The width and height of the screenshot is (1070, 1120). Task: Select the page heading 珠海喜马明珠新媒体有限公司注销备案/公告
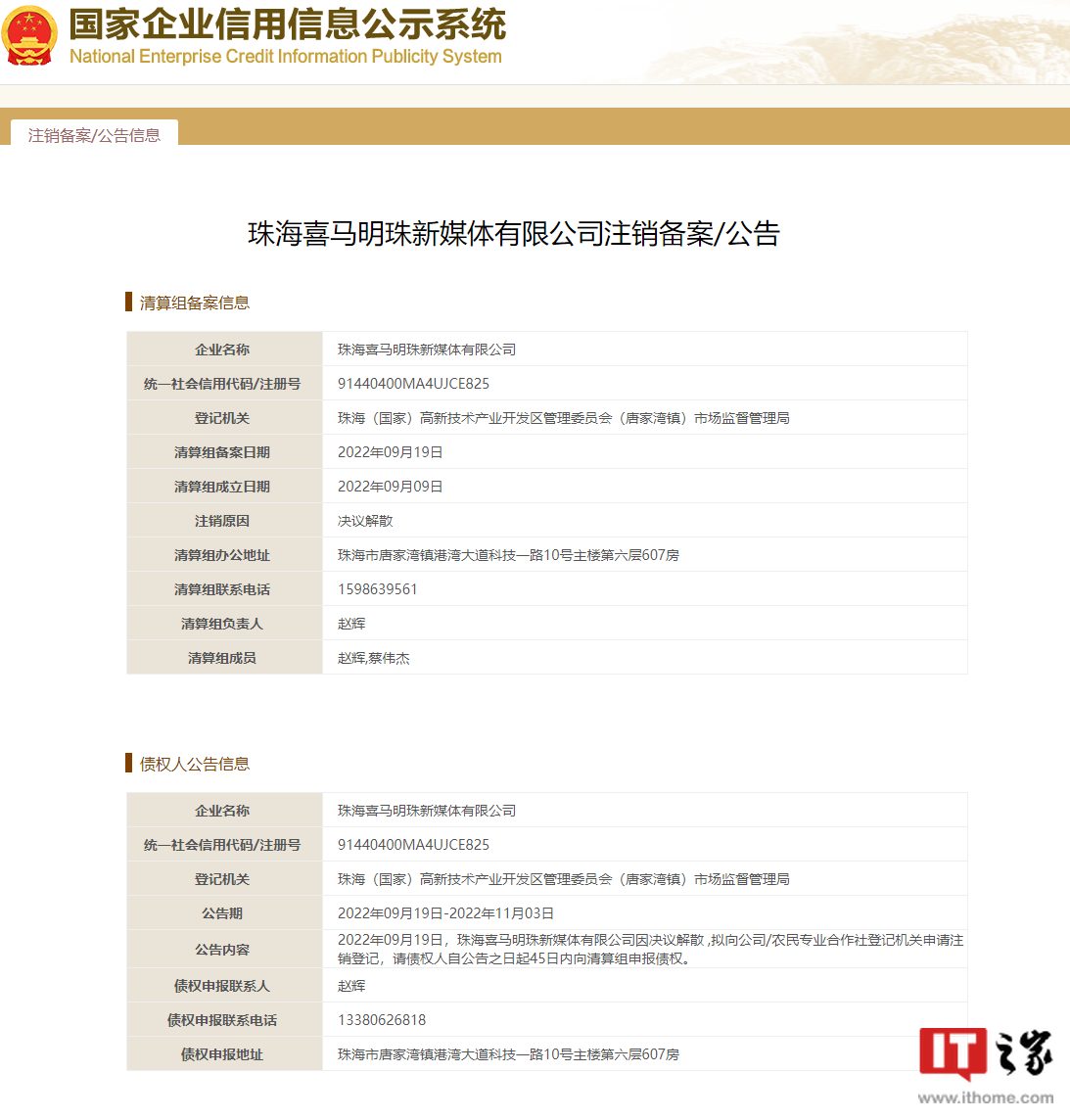pyautogui.click(x=514, y=234)
